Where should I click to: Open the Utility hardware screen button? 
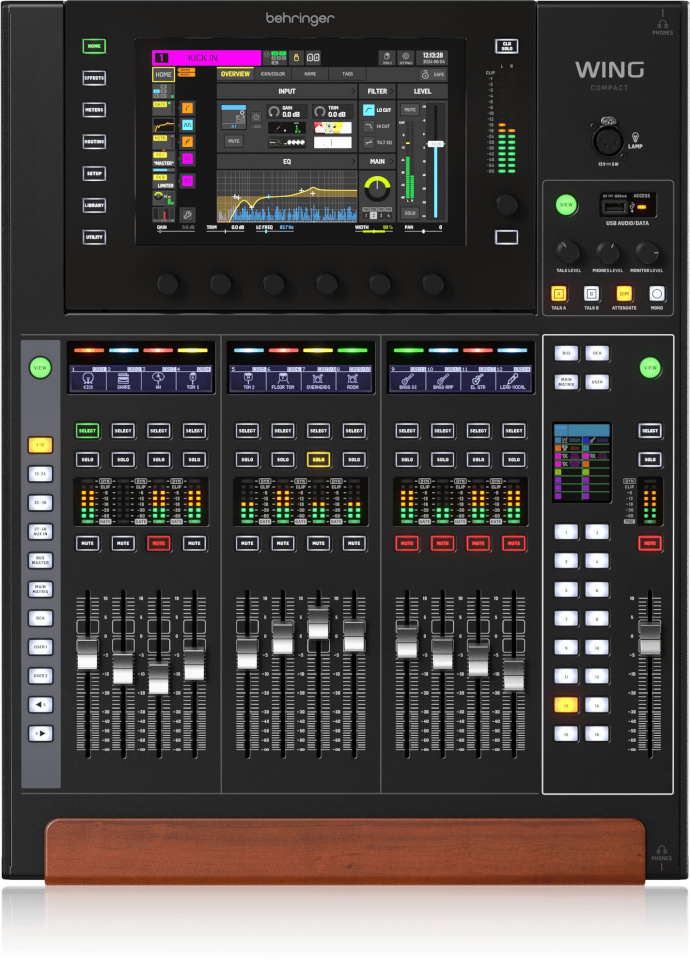(x=94, y=237)
